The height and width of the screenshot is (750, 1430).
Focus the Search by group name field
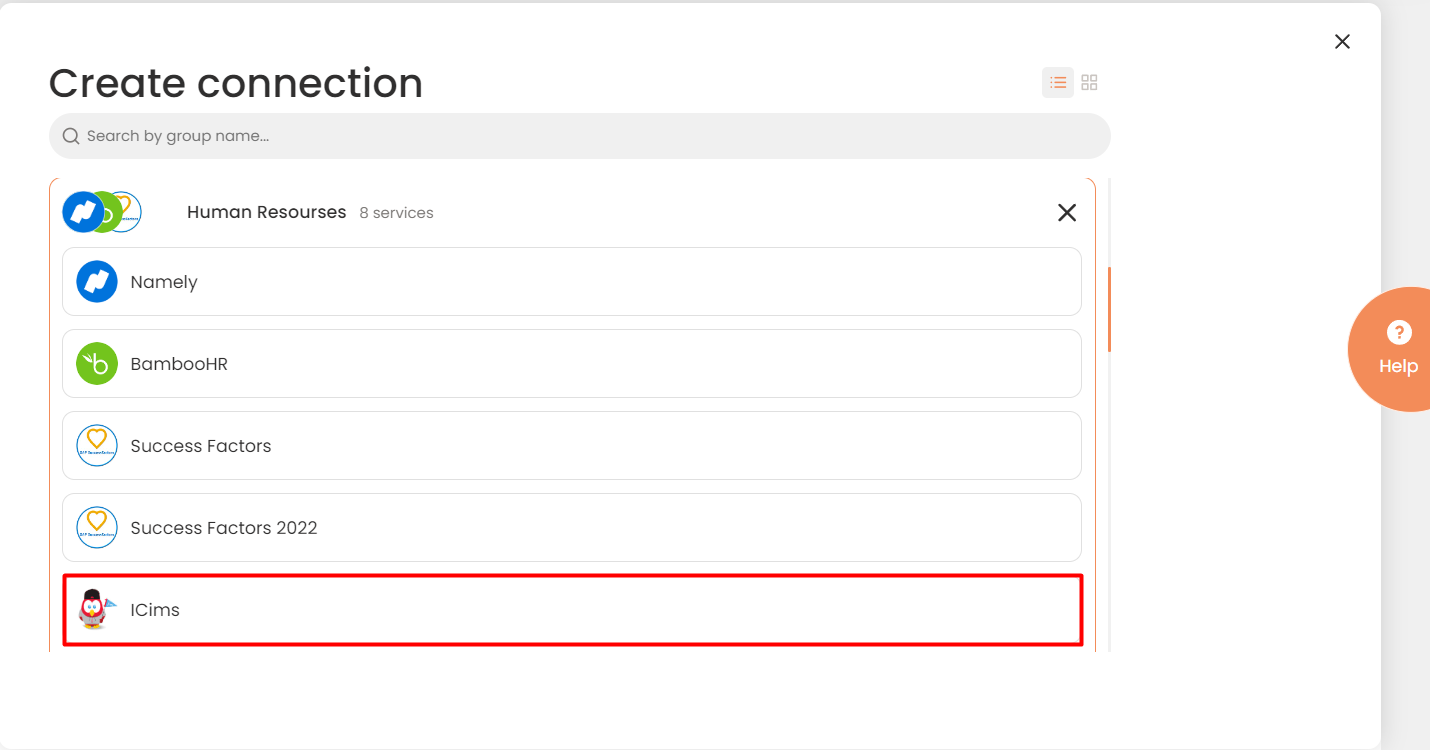(580, 136)
